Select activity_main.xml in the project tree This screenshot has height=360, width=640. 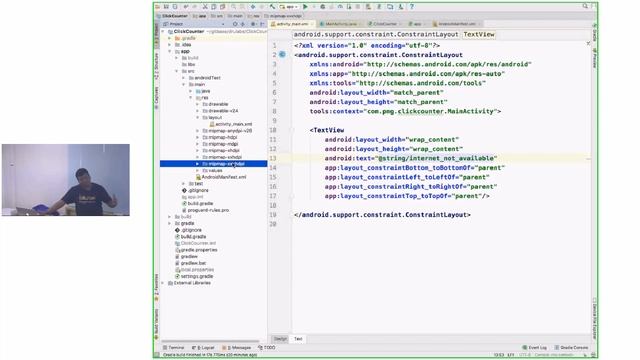[231, 124]
